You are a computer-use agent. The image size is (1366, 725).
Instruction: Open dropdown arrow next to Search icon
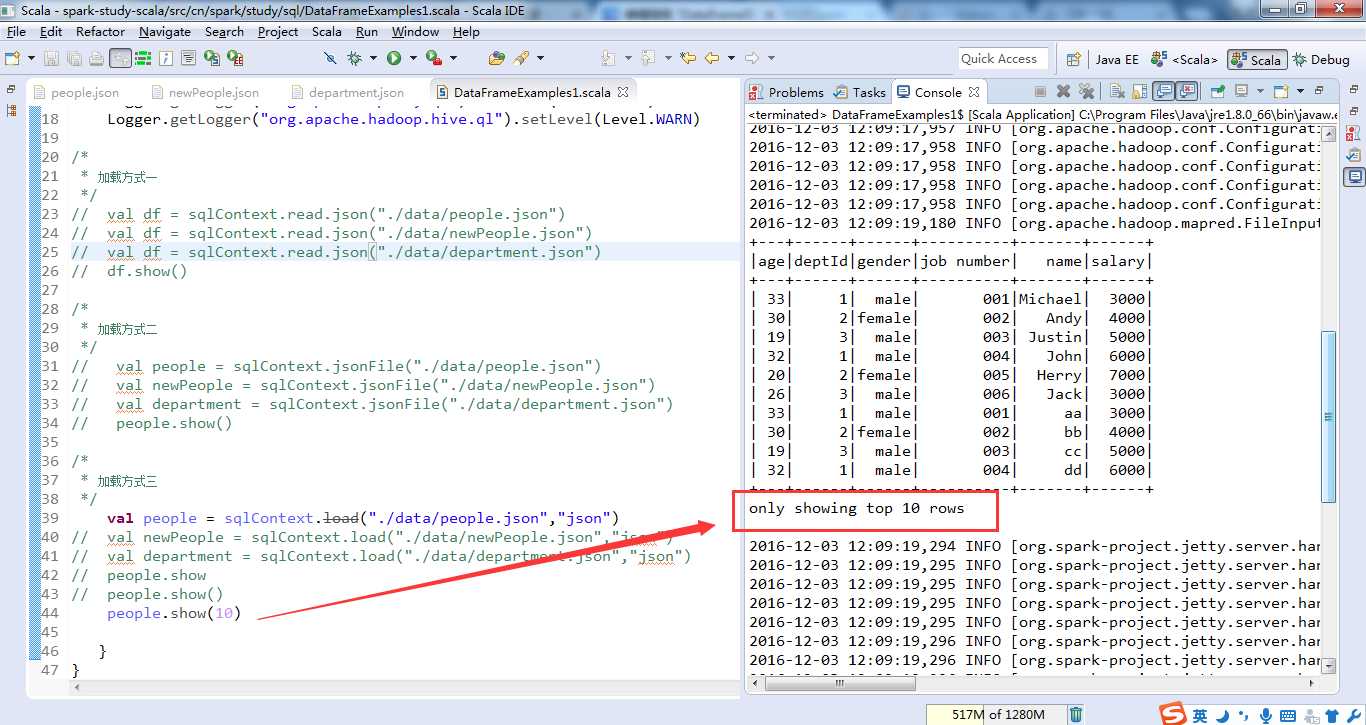click(540, 58)
